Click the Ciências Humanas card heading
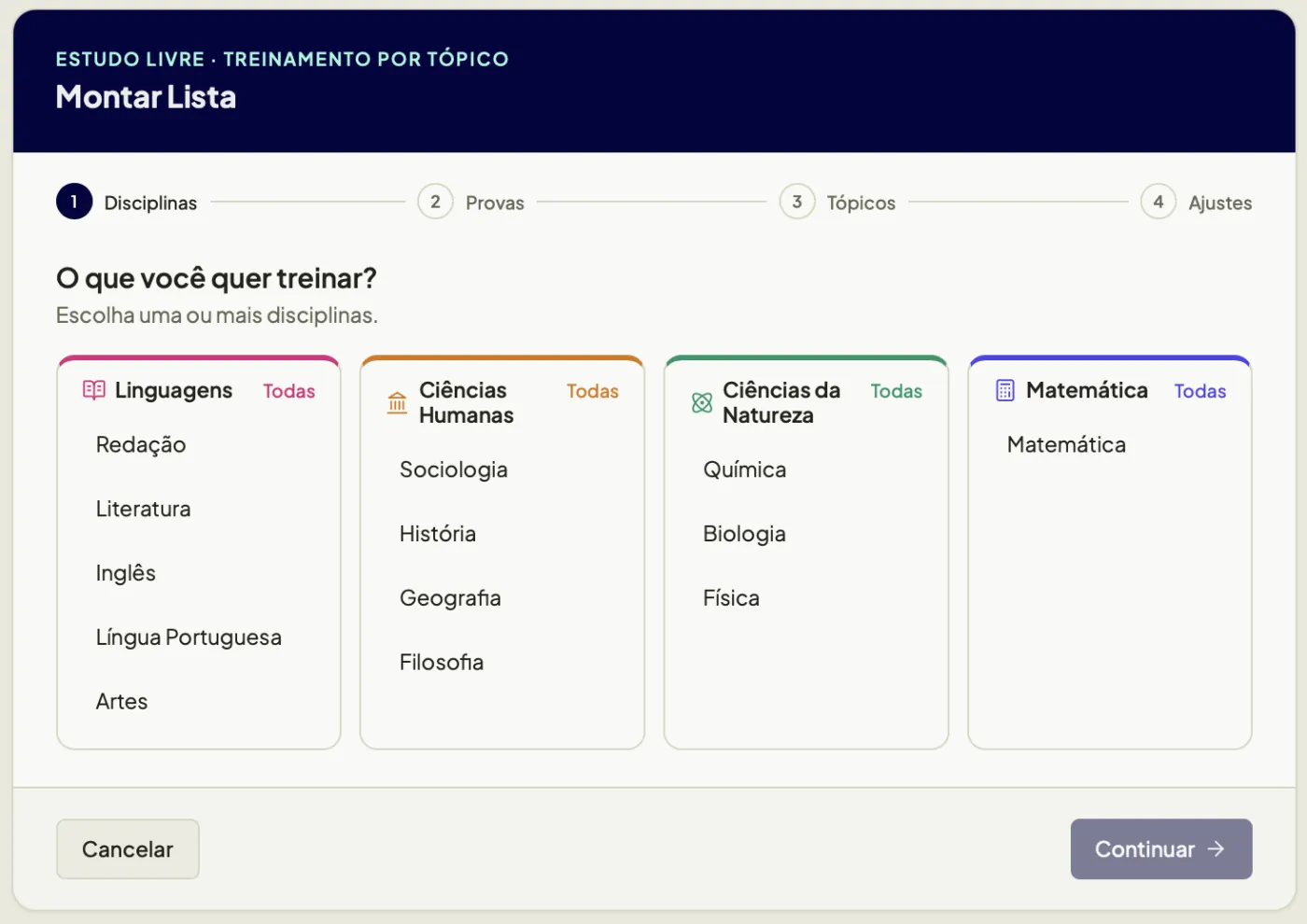Viewport: 1307px width, 924px height. tap(467, 403)
